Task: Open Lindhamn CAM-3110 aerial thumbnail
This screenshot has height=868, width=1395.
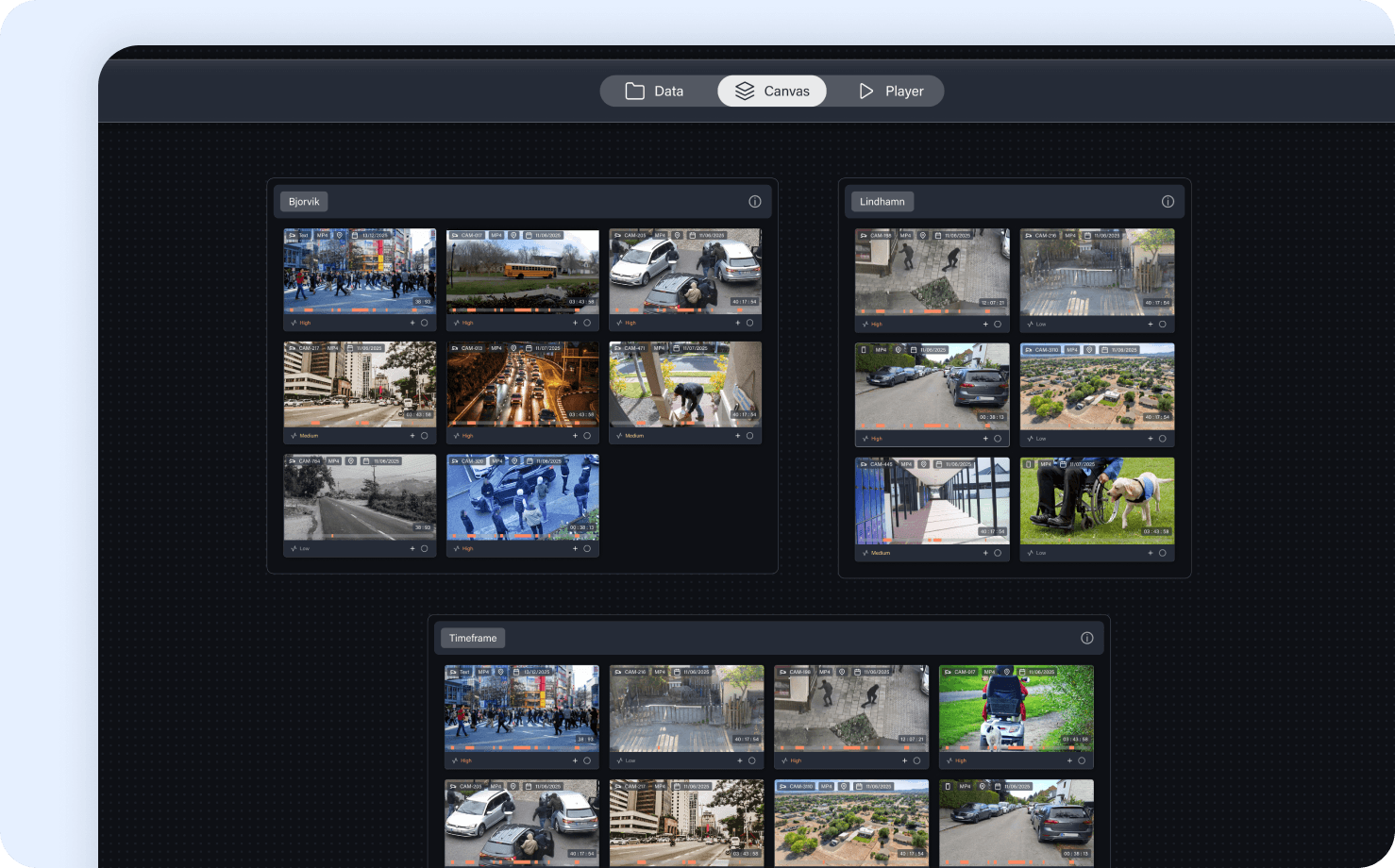Action: tap(1097, 389)
